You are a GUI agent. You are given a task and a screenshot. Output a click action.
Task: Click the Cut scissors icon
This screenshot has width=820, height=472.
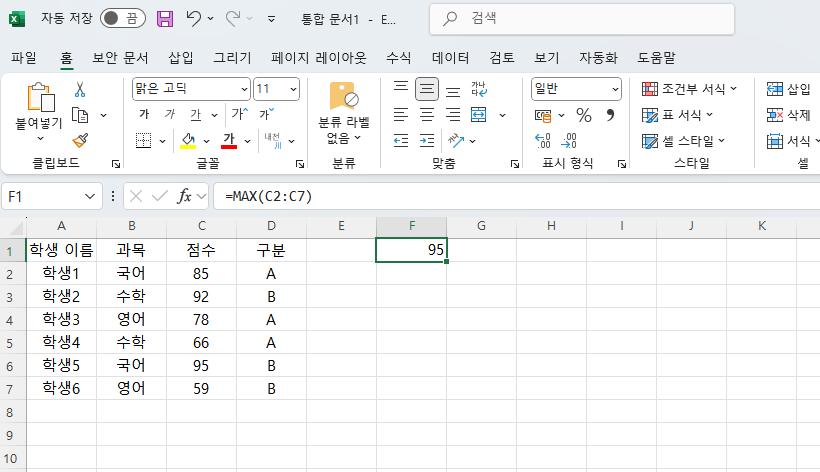click(80, 90)
